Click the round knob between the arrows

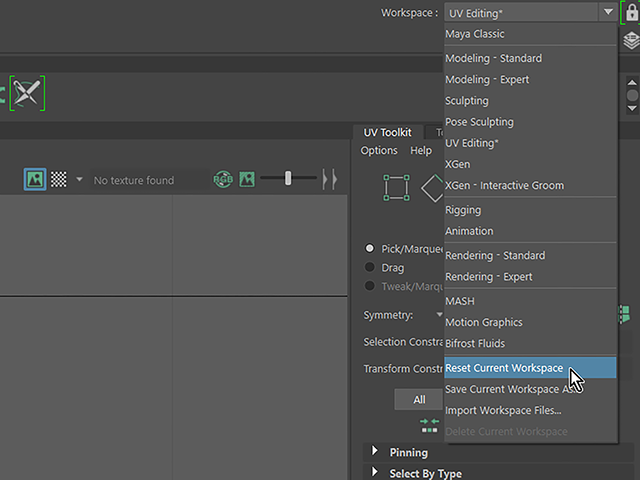pos(632,96)
